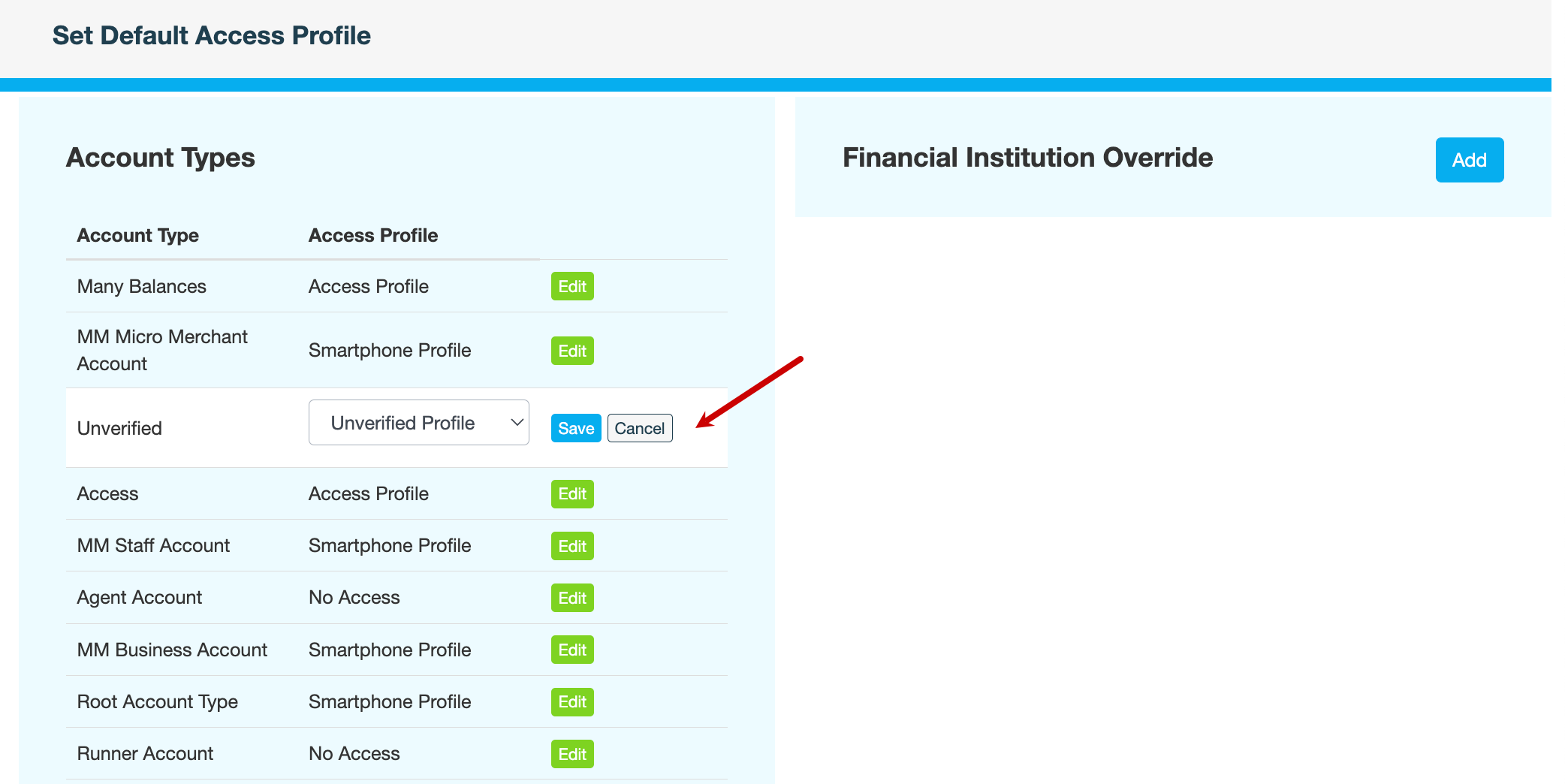
Task: Click the Unverified account type label
Action: click(119, 428)
